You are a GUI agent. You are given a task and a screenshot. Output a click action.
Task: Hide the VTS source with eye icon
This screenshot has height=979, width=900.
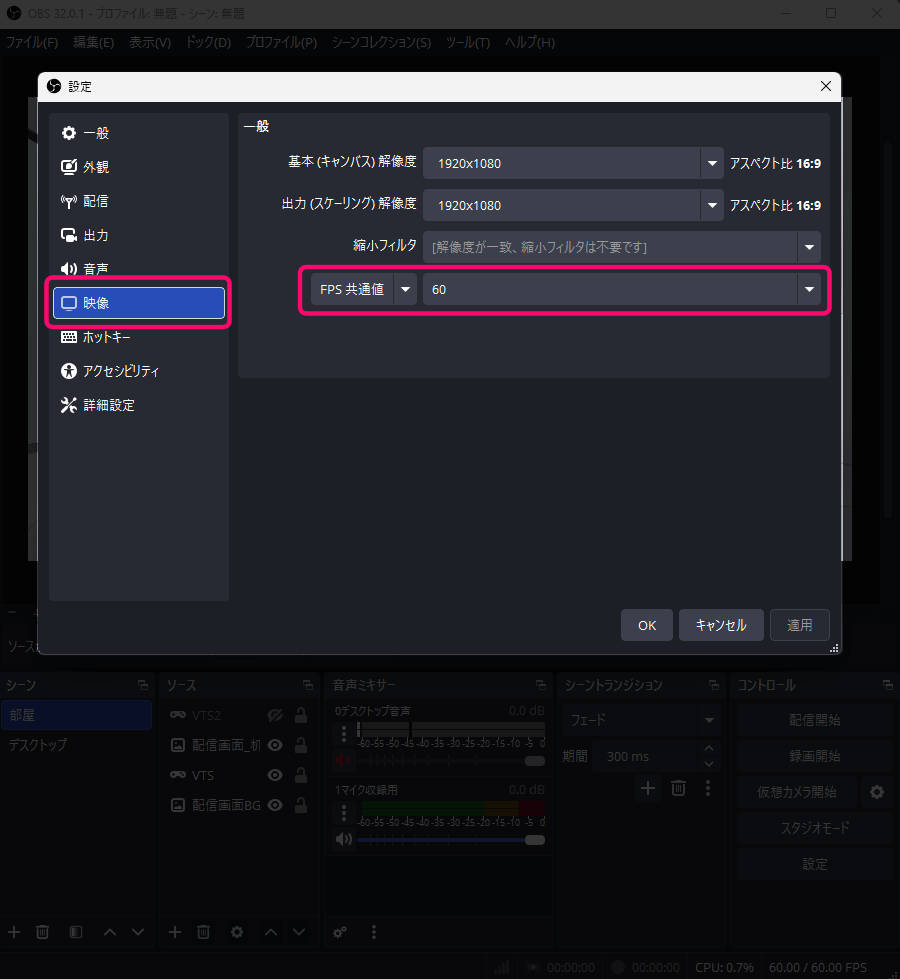pyautogui.click(x=275, y=775)
